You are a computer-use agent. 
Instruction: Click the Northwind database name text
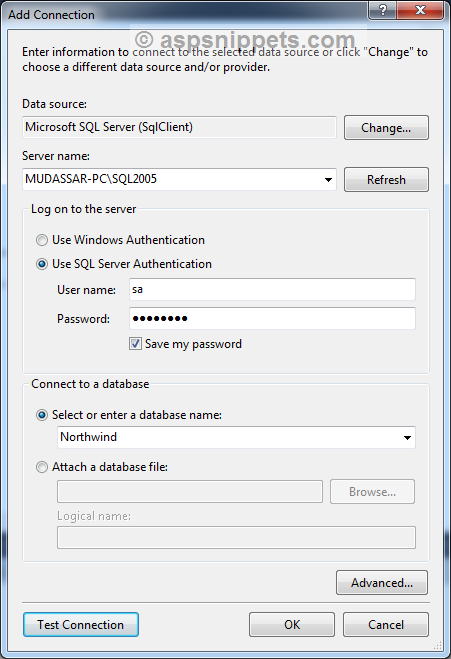tap(89, 437)
